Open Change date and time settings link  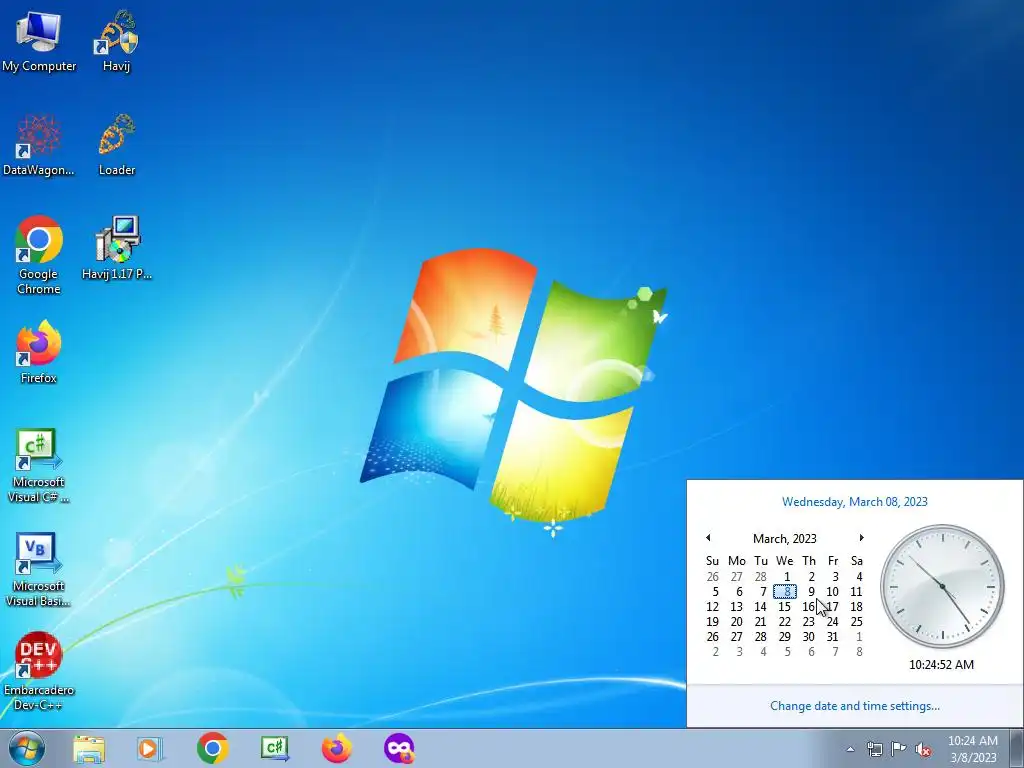coord(854,706)
